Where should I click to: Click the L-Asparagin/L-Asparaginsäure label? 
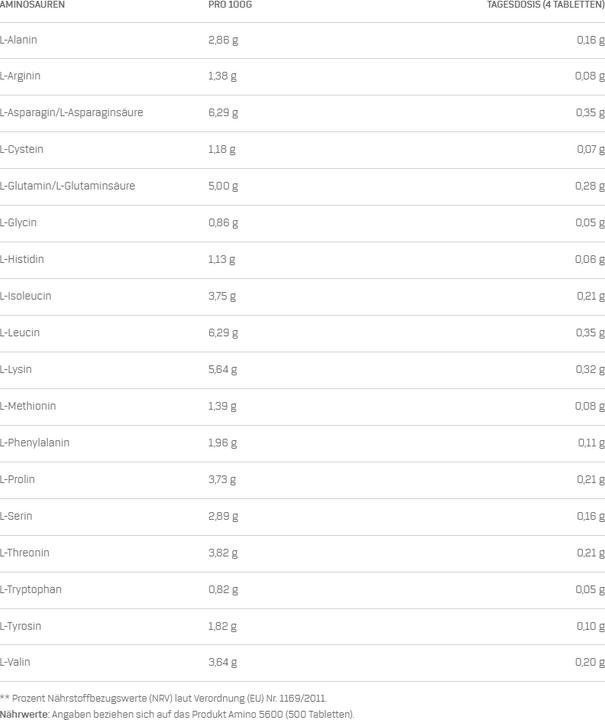coord(72,112)
